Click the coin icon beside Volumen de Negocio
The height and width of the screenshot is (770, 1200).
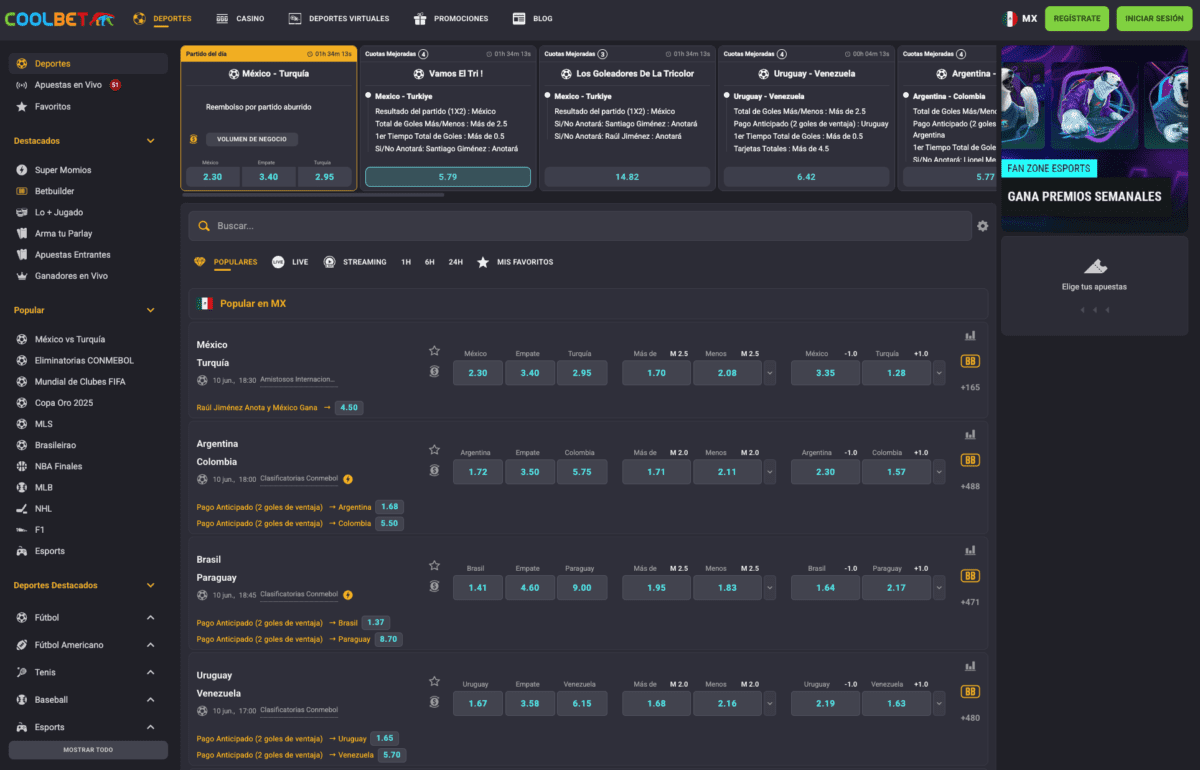192,140
